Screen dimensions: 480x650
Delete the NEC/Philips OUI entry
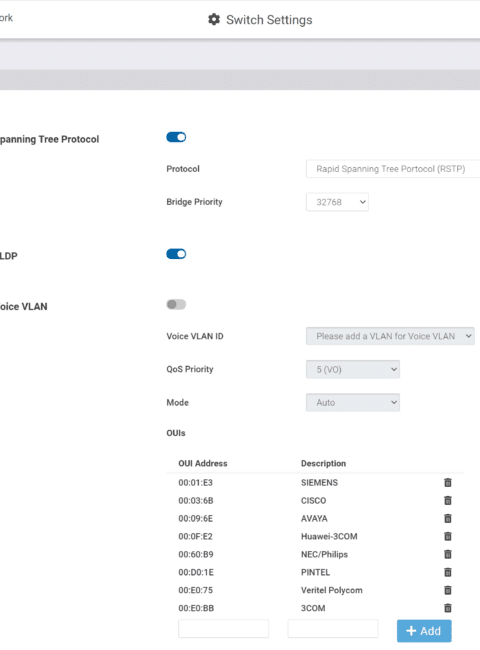(x=448, y=554)
